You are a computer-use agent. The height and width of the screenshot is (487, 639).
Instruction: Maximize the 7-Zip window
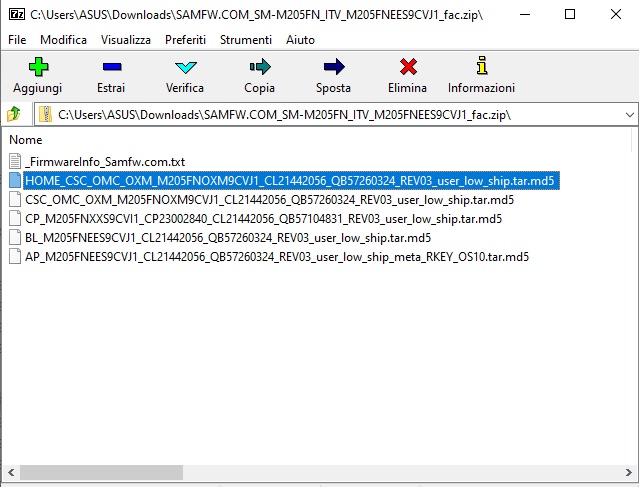click(570, 14)
